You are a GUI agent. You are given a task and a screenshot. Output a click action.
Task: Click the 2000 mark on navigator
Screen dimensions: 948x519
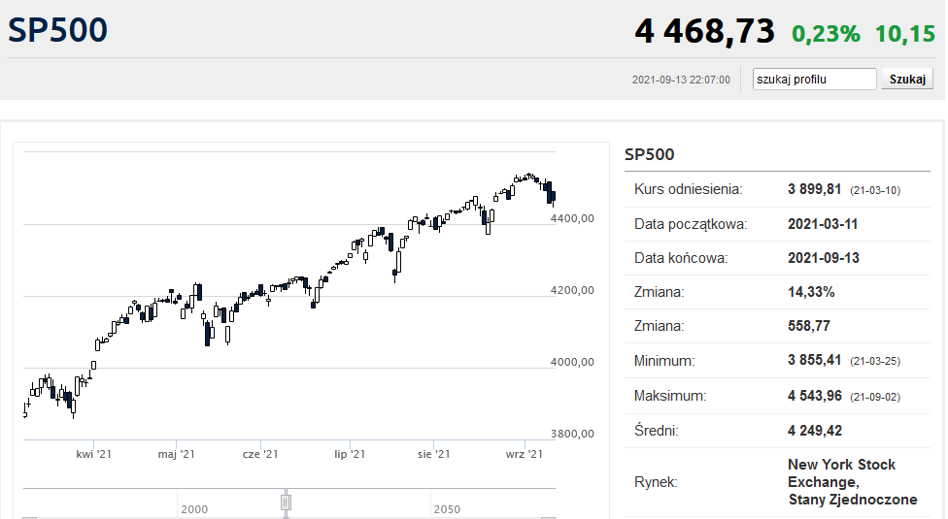pos(195,509)
